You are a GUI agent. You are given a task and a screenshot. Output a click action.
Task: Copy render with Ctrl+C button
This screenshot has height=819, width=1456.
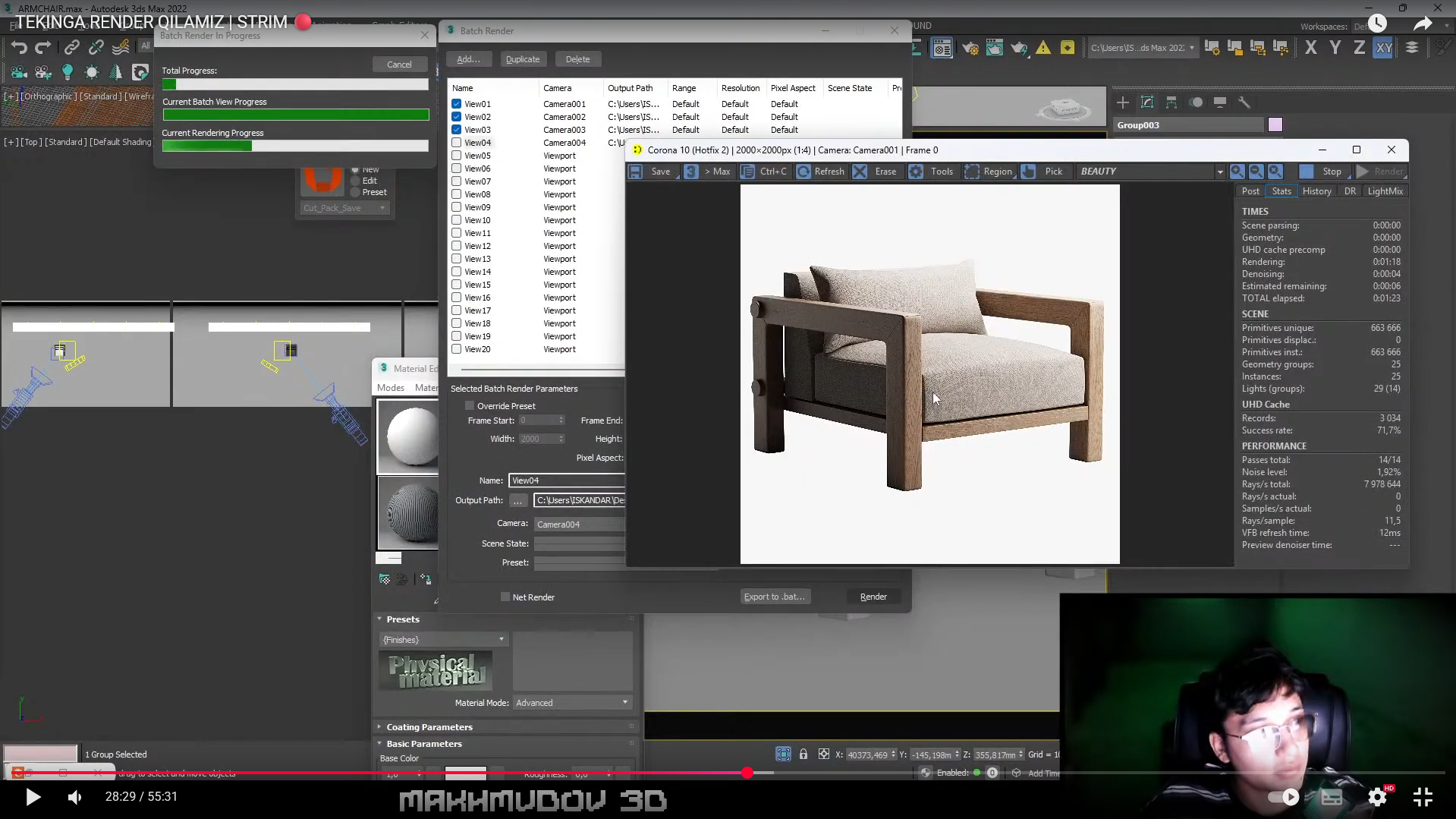tap(764, 172)
